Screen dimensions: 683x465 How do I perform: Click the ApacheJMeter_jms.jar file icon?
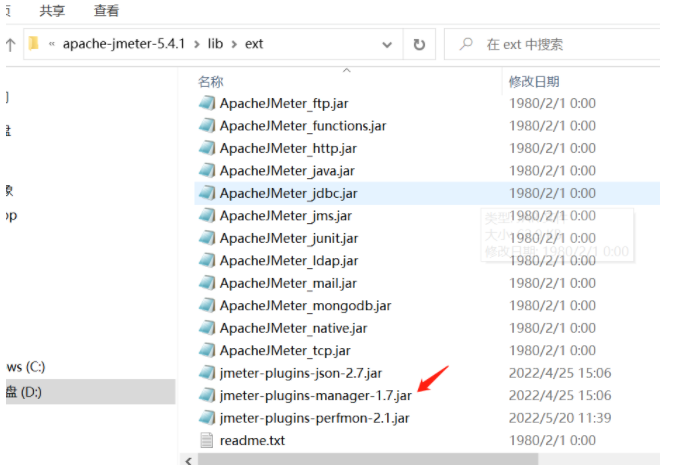point(207,216)
